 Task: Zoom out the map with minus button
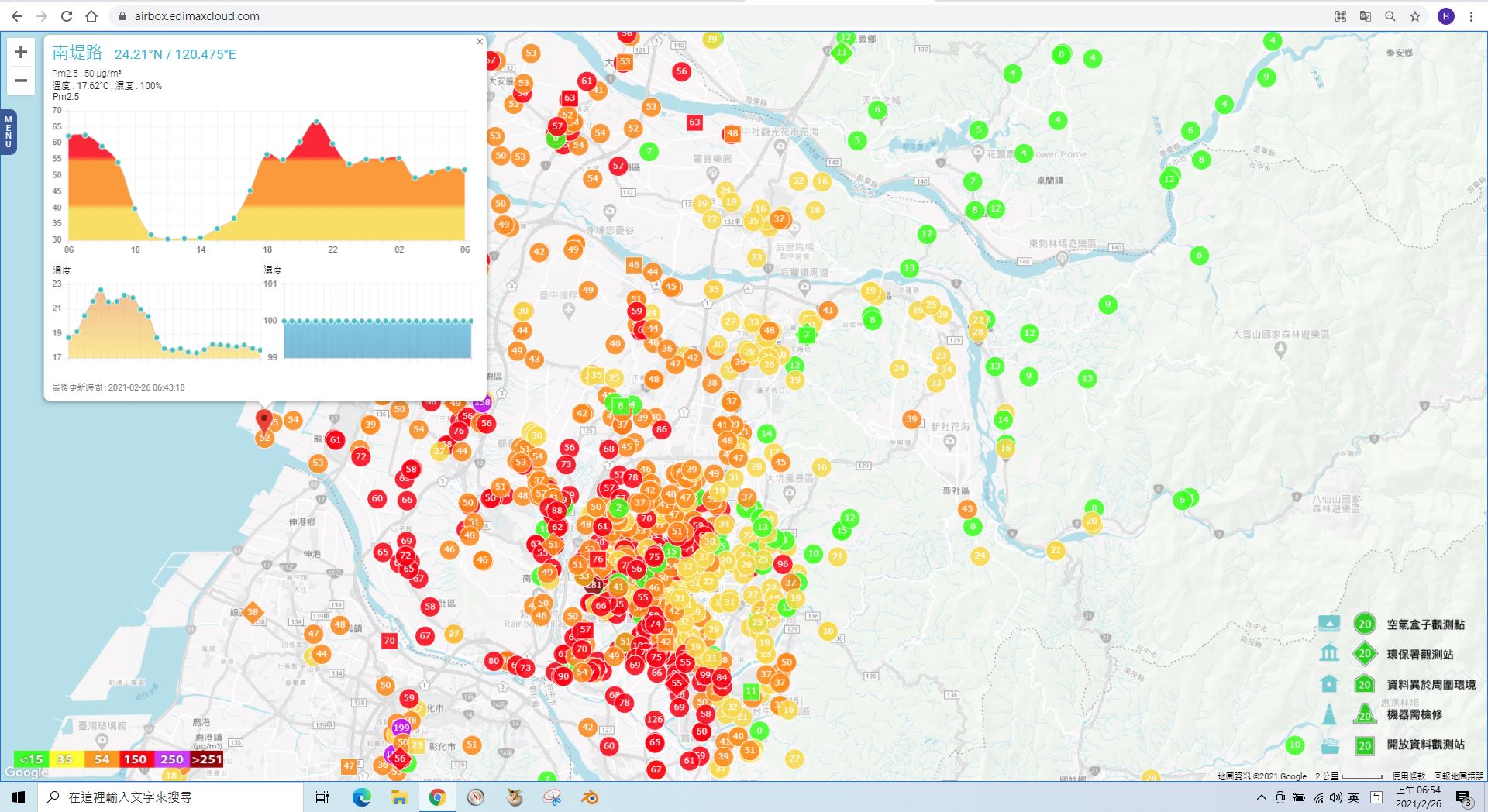click(21, 81)
